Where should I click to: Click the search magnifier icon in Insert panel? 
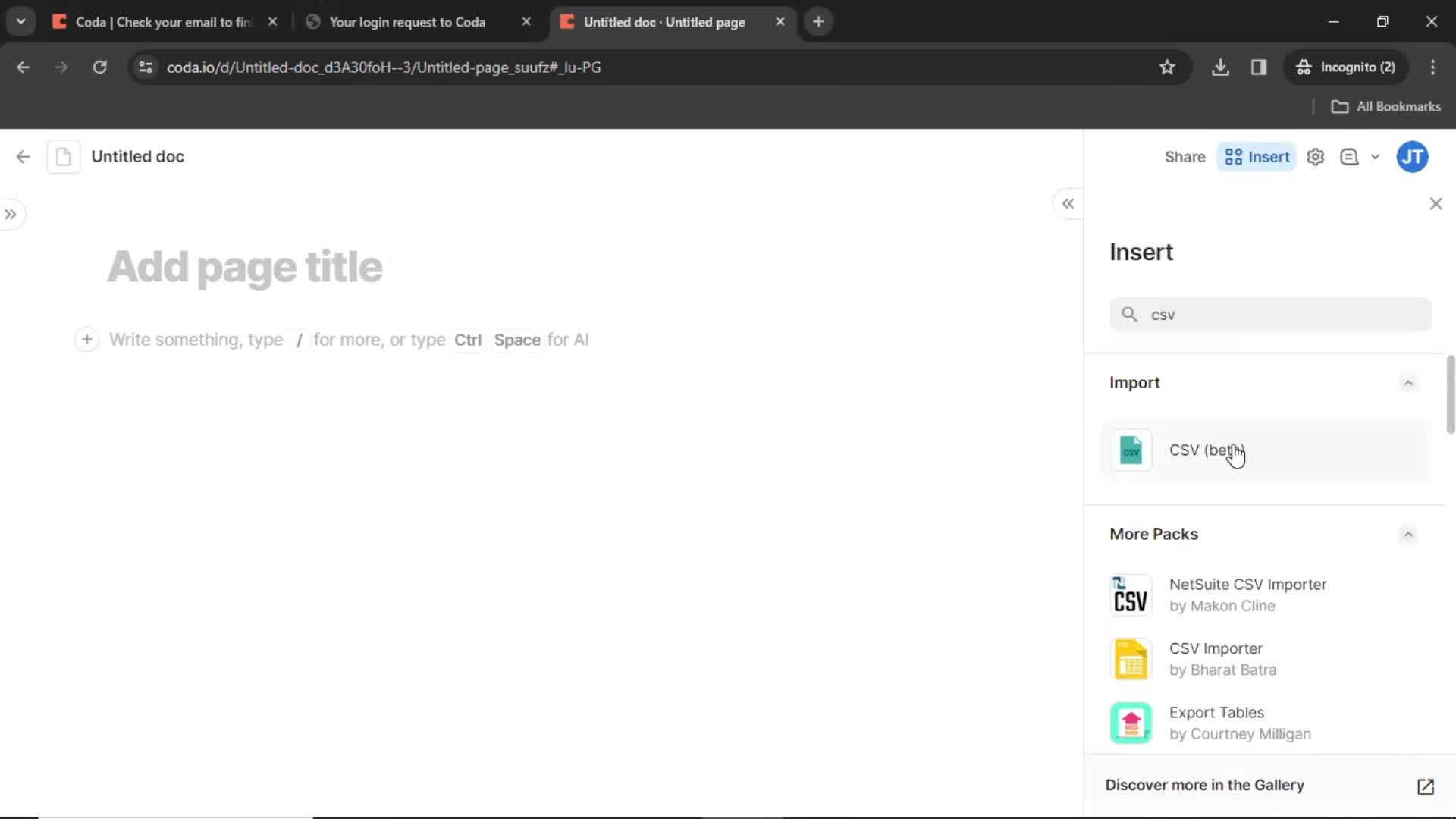tap(1129, 314)
